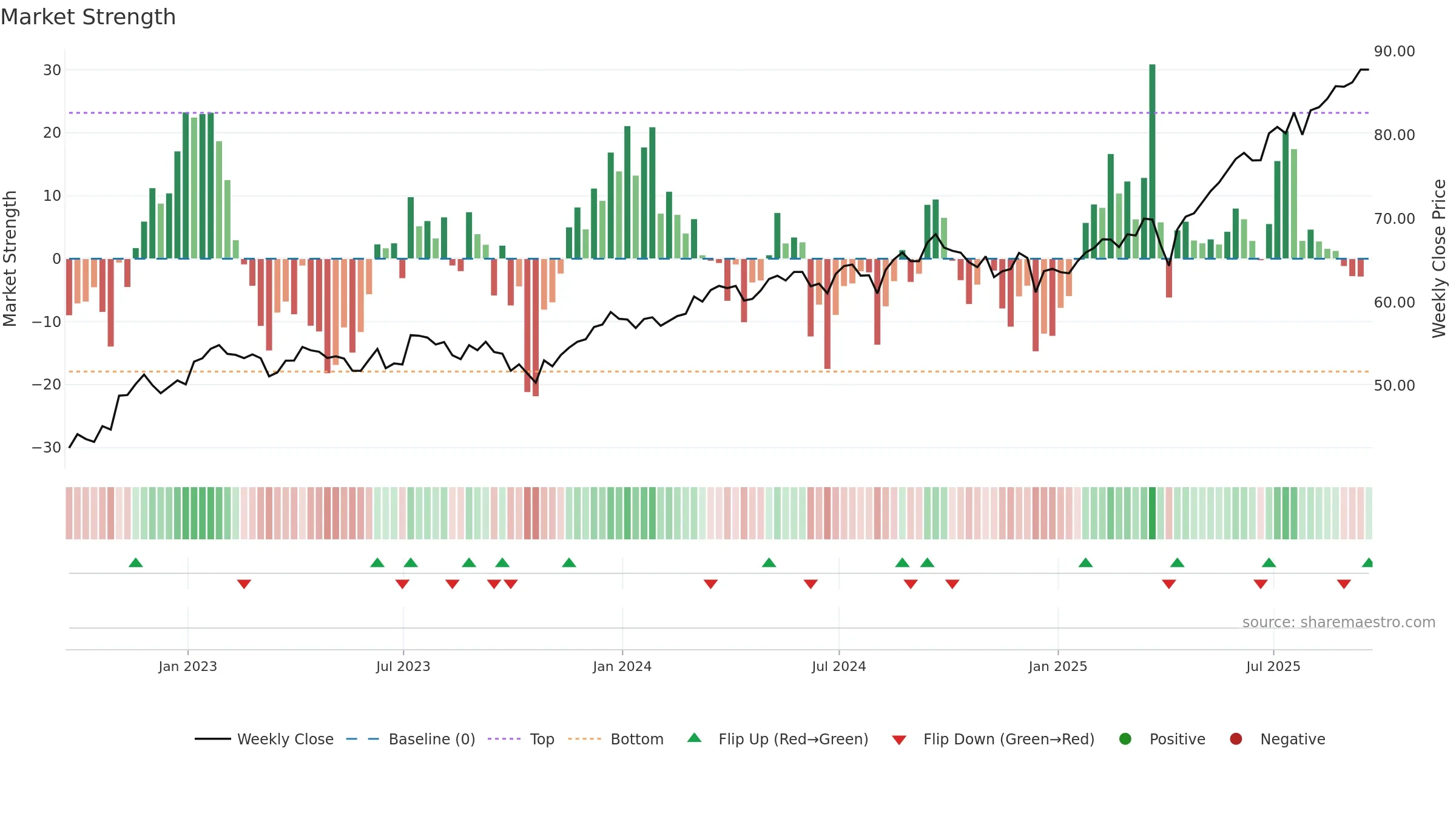Toggle the Baseline (0) legend entry
1456x819 pixels.
pos(411,739)
